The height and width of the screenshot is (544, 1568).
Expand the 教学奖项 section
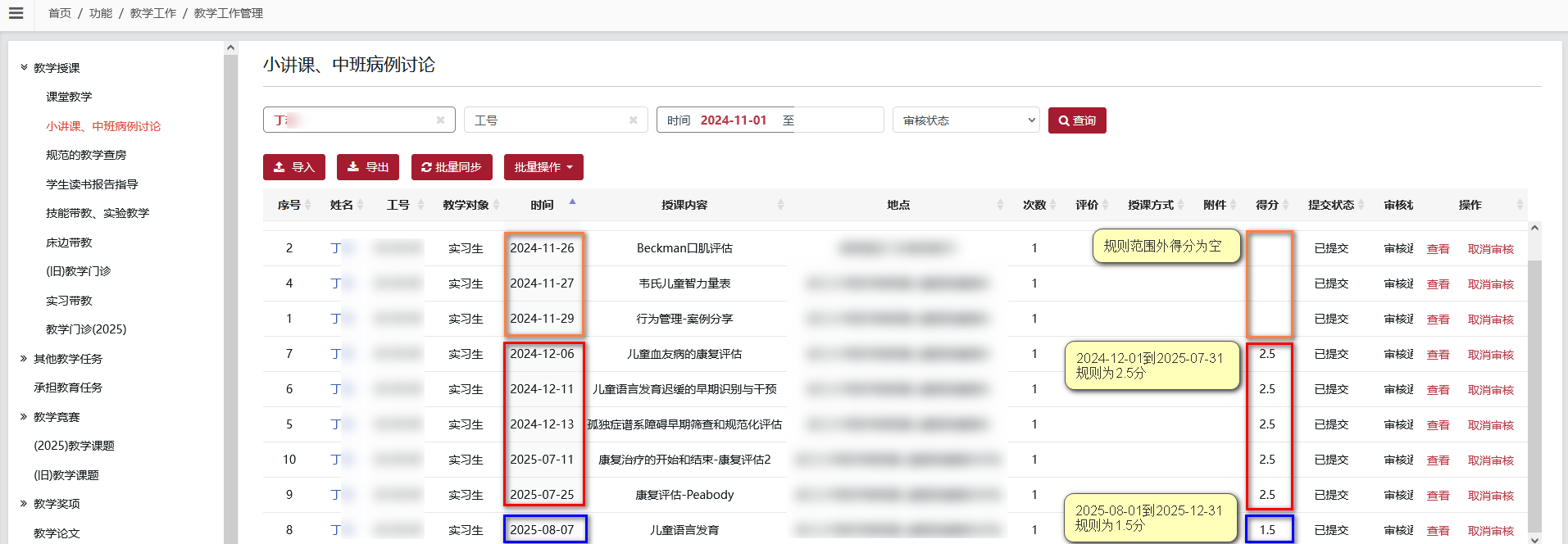(24, 503)
